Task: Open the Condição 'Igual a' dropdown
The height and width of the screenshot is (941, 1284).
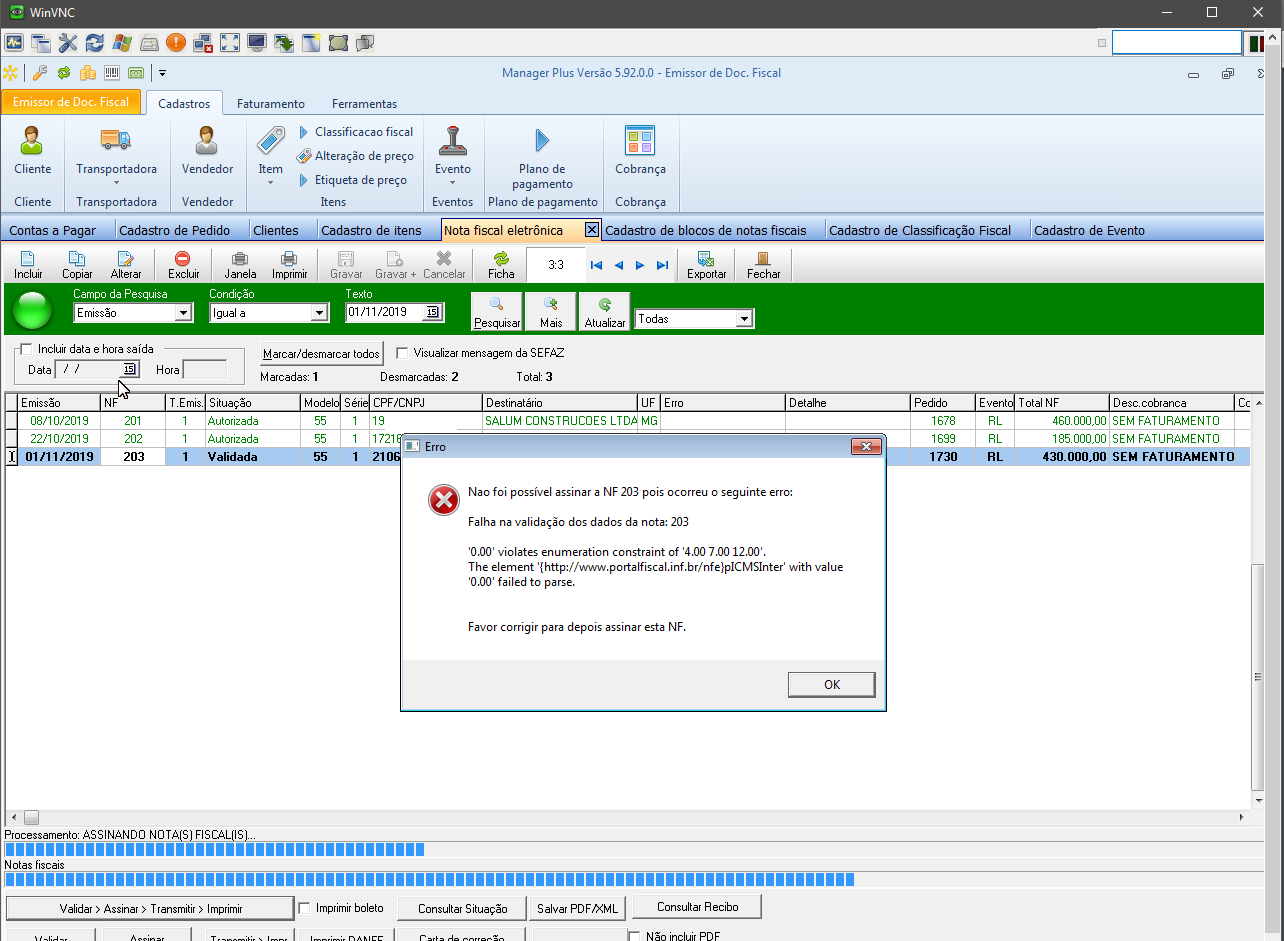Action: coord(319,313)
